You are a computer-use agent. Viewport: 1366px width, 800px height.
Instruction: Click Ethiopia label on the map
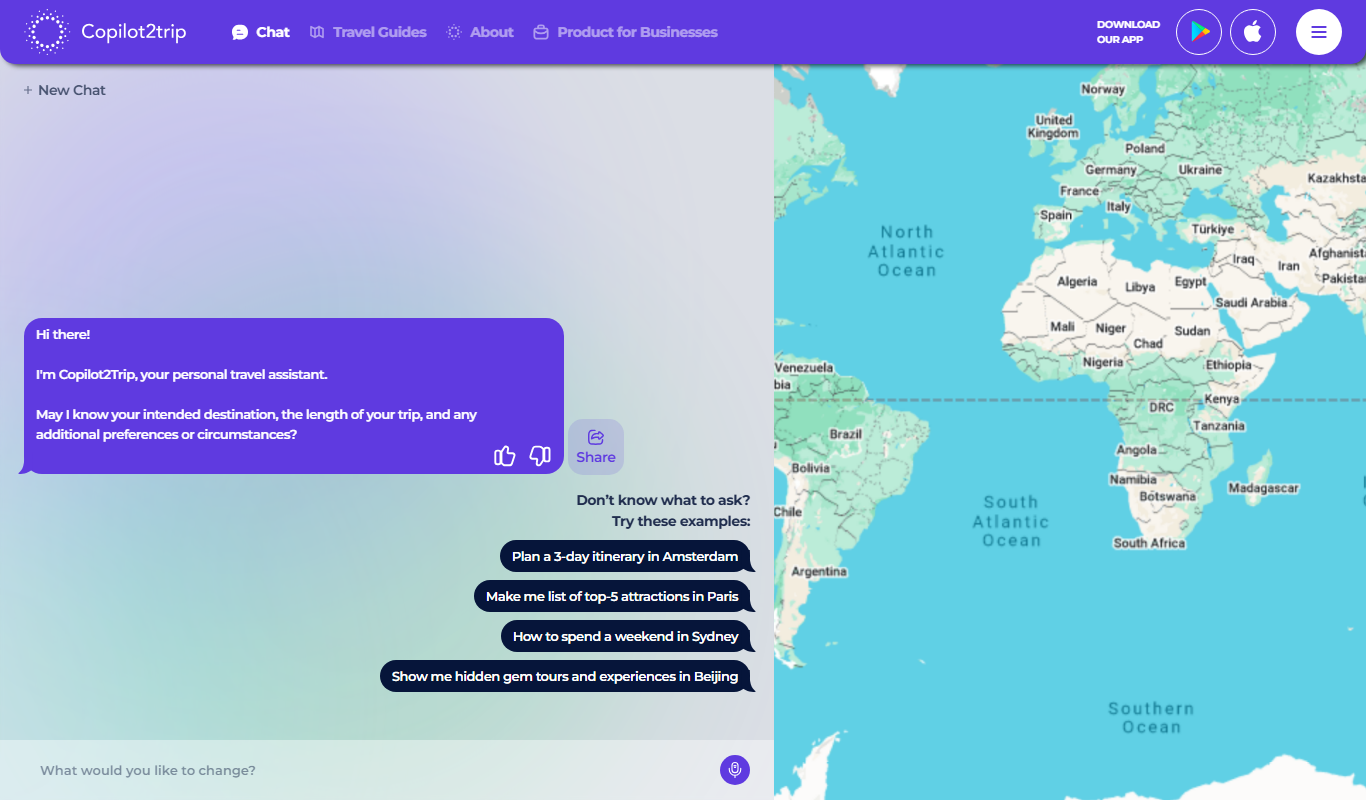(1229, 365)
